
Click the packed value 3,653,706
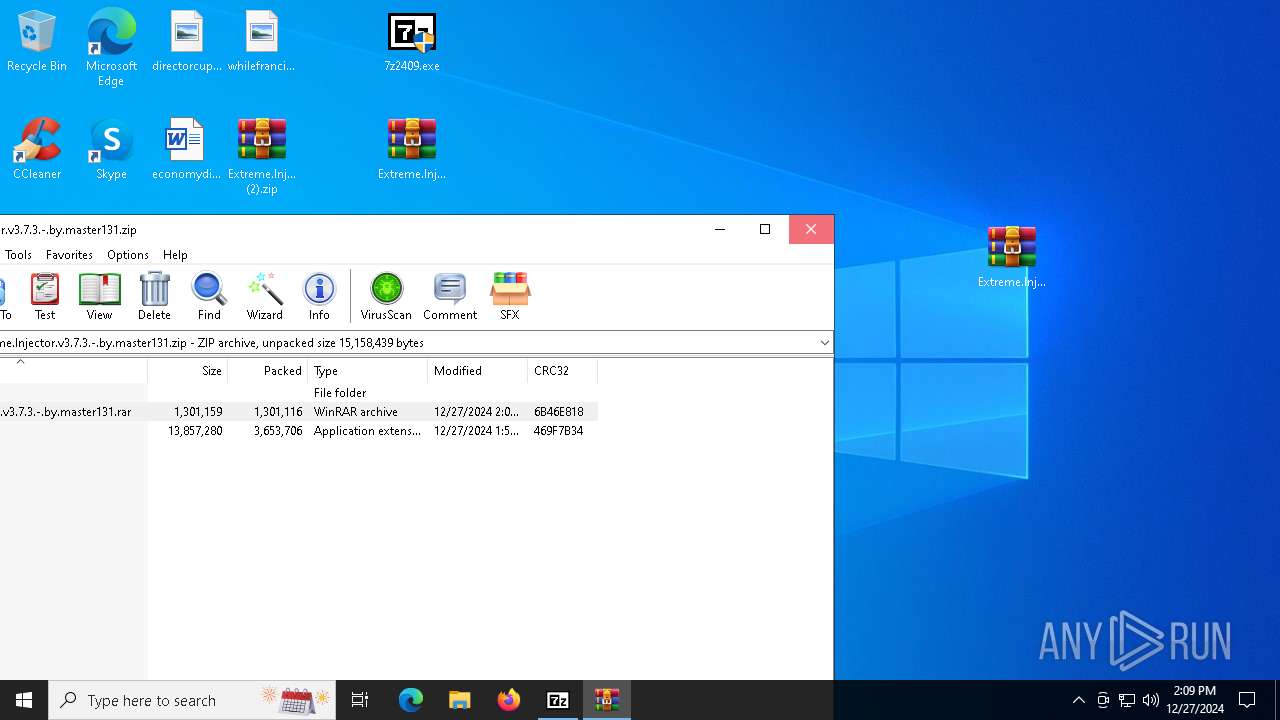(x=278, y=431)
